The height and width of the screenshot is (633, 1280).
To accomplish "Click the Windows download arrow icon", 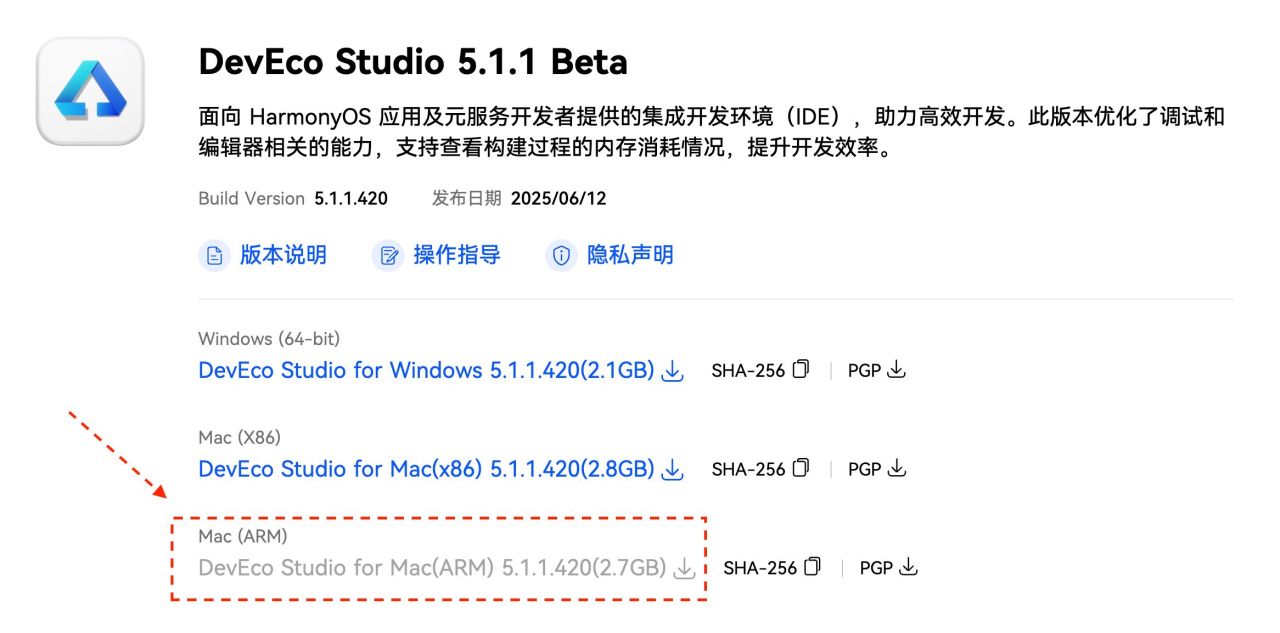I will [x=673, y=371].
